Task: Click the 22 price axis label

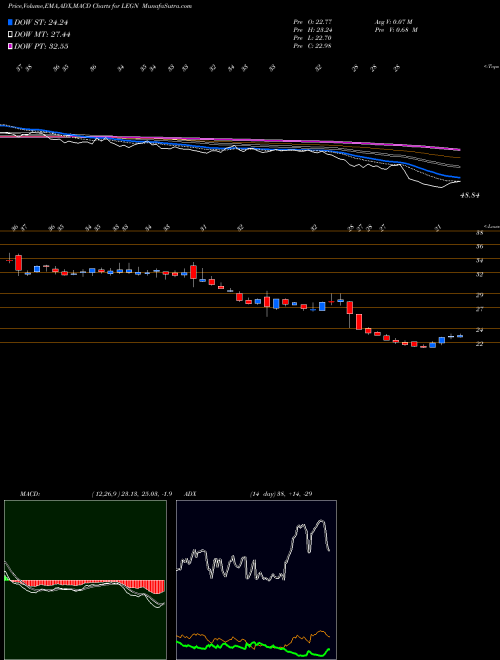Action: (x=479, y=344)
